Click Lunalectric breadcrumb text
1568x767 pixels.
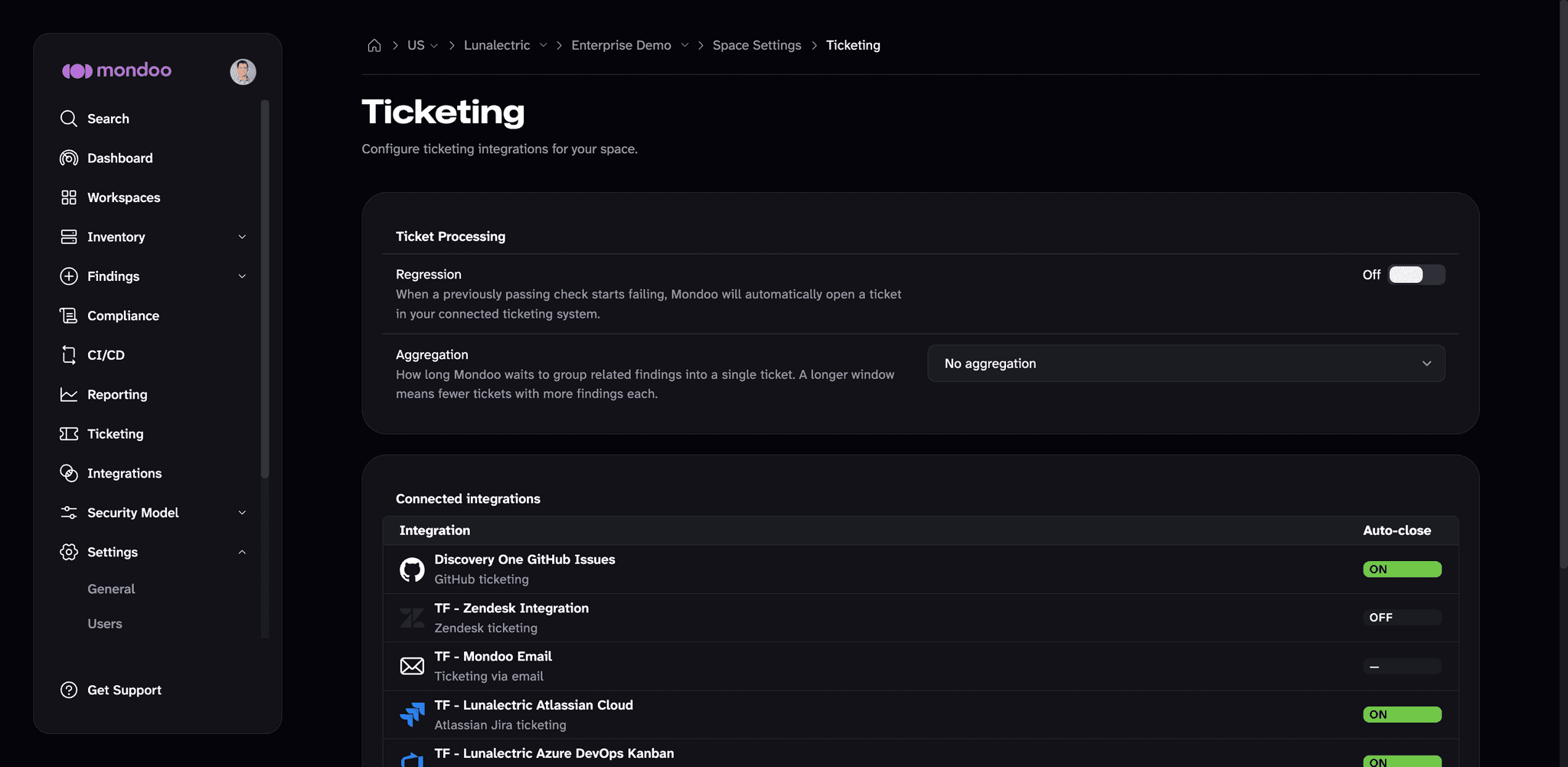pyautogui.click(x=497, y=45)
